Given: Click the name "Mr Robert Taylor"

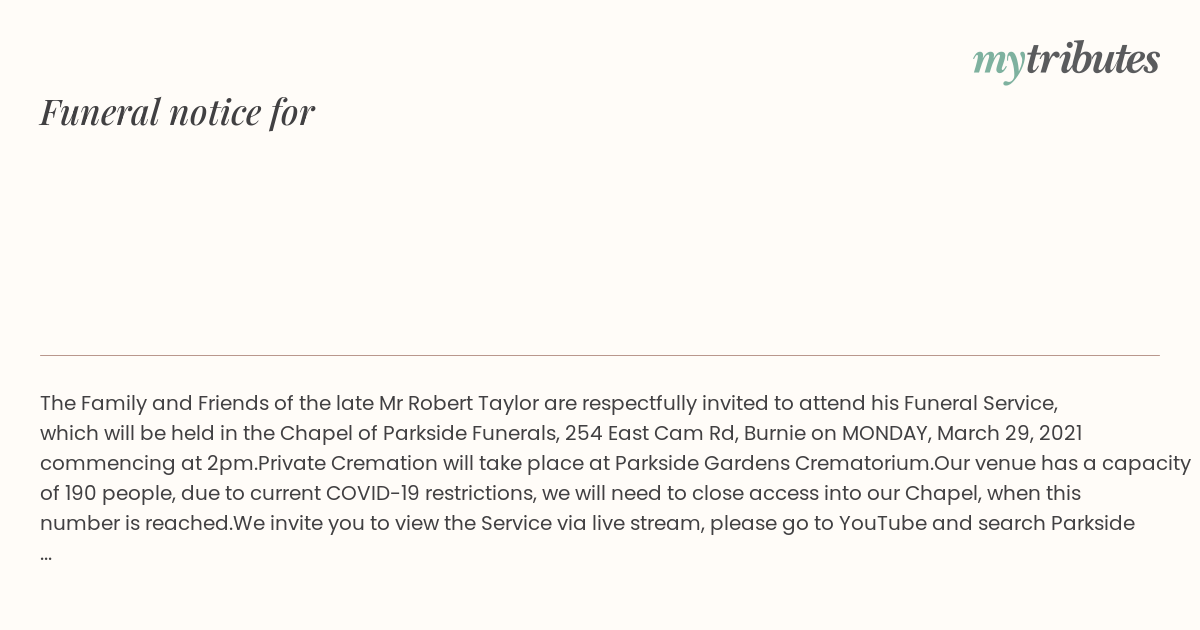Looking at the screenshot, I should (x=459, y=404).
